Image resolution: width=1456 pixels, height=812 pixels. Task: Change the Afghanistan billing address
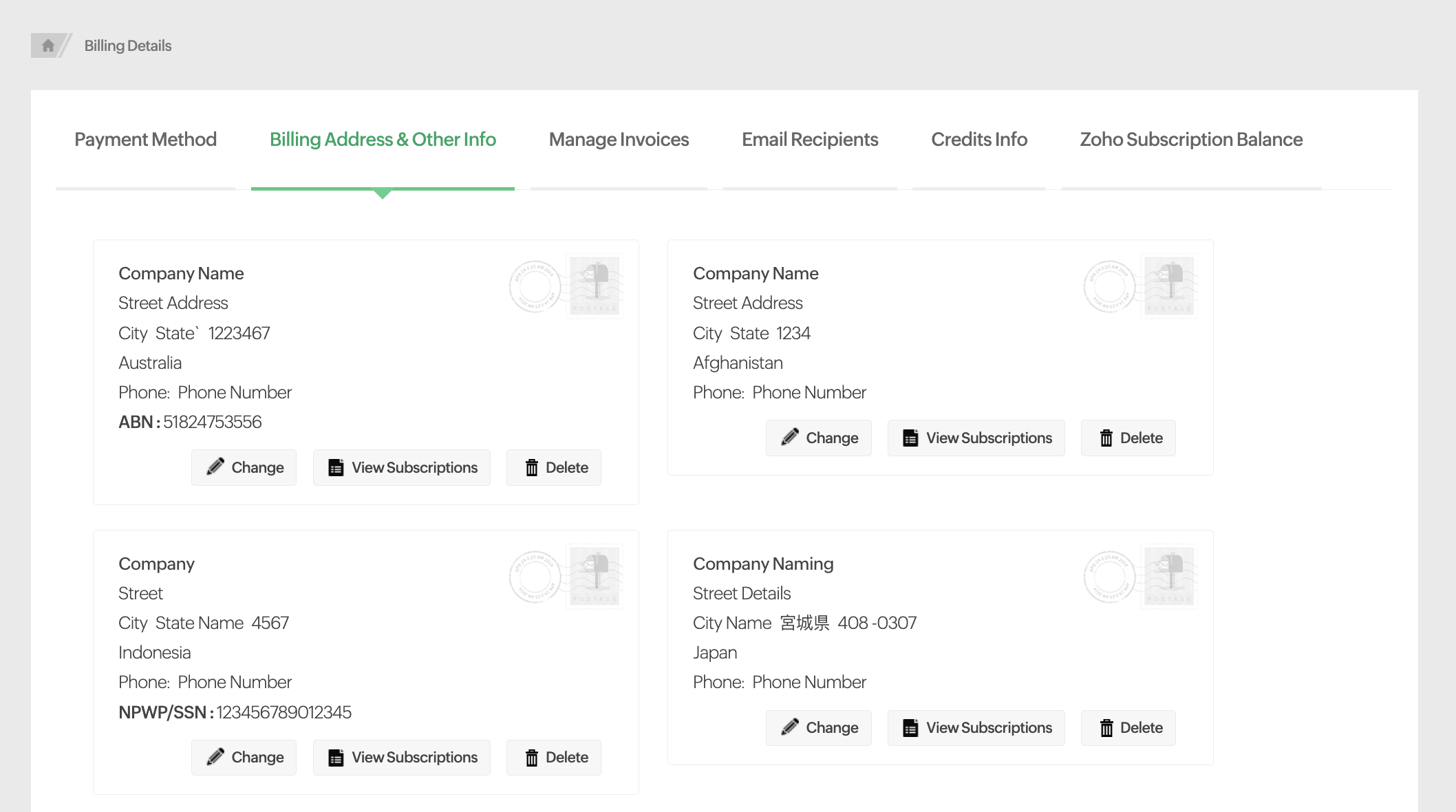pos(819,438)
